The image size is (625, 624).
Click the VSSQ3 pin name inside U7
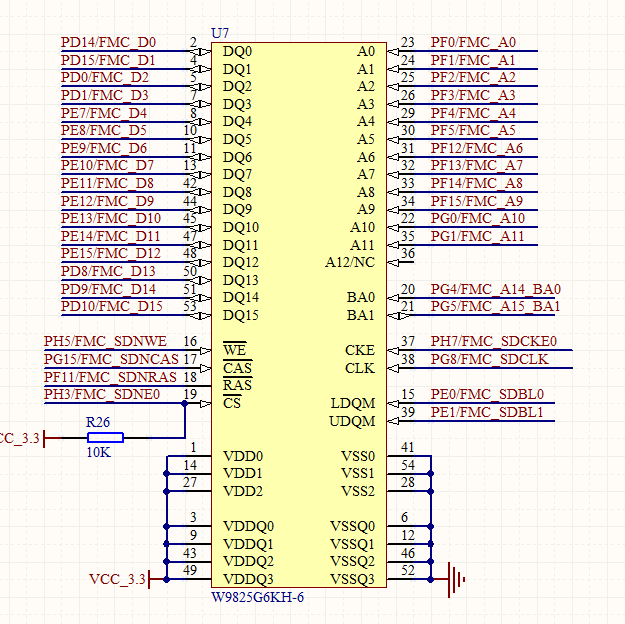[x=353, y=579]
